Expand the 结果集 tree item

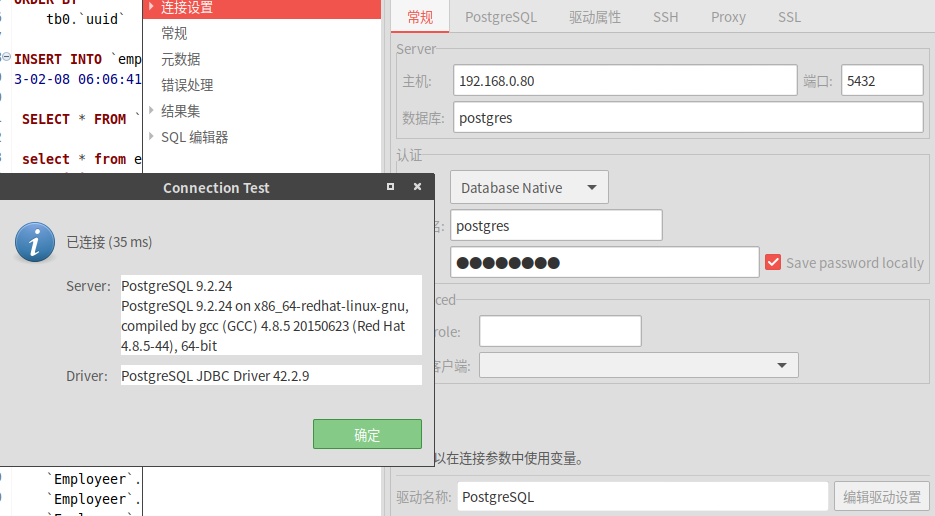click(151, 110)
